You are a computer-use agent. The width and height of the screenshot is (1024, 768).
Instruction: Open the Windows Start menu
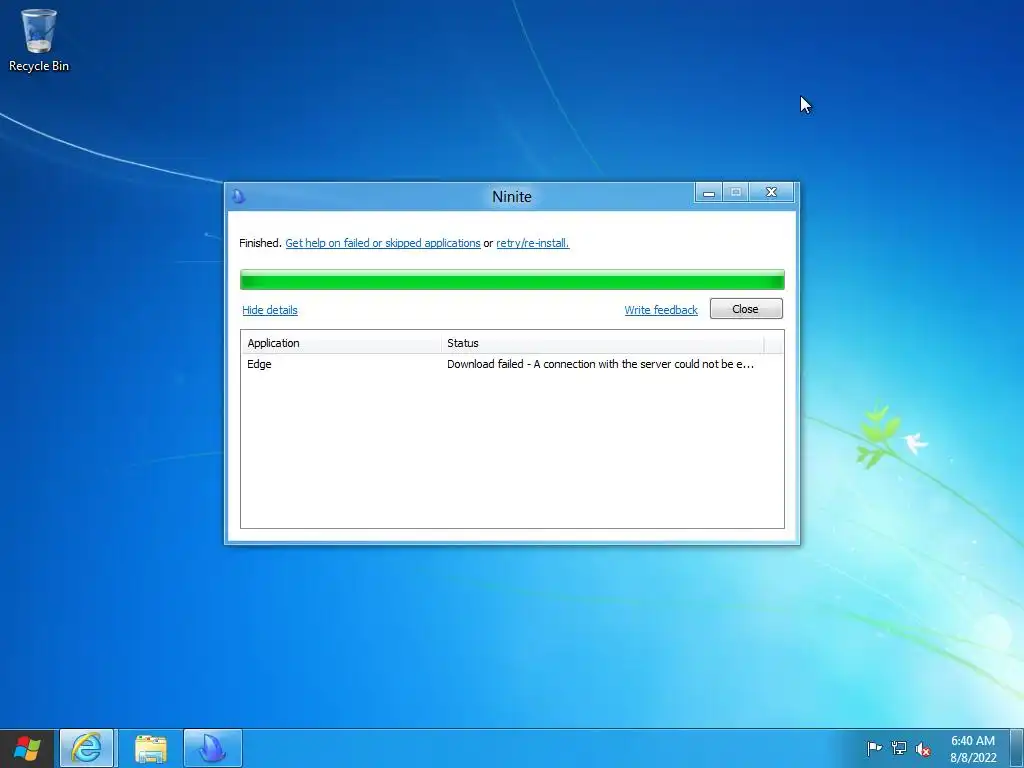point(27,748)
